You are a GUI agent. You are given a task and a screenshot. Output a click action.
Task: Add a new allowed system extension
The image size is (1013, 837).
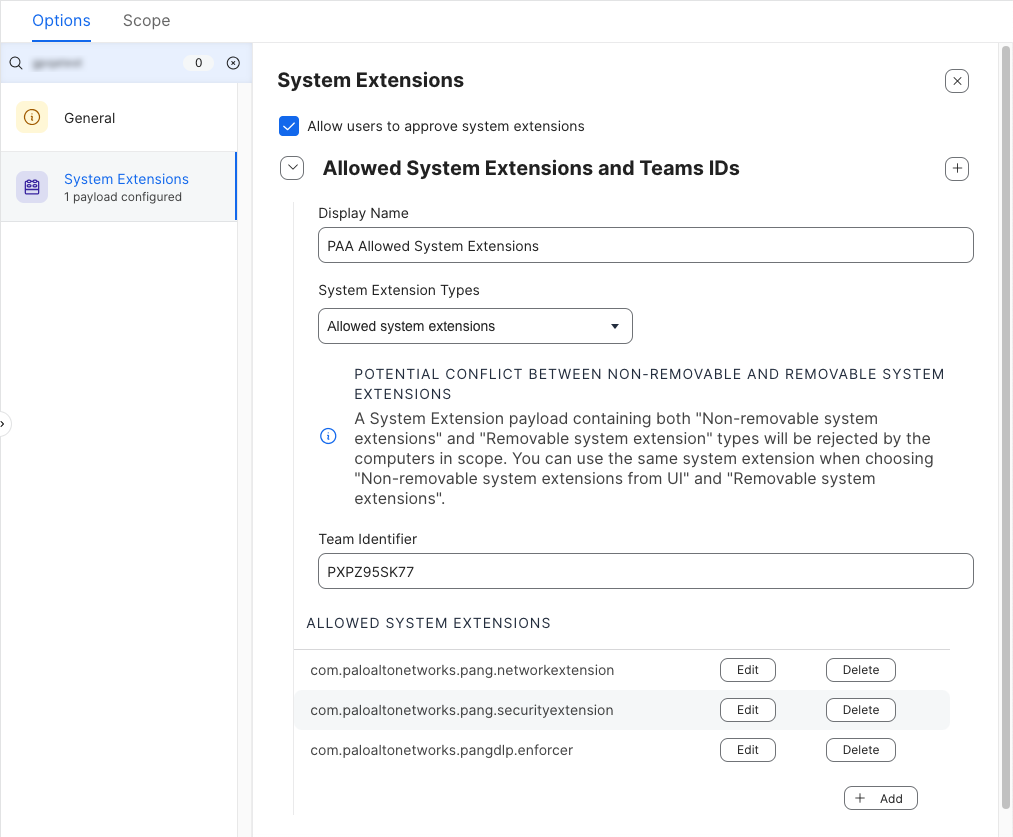tap(880, 798)
